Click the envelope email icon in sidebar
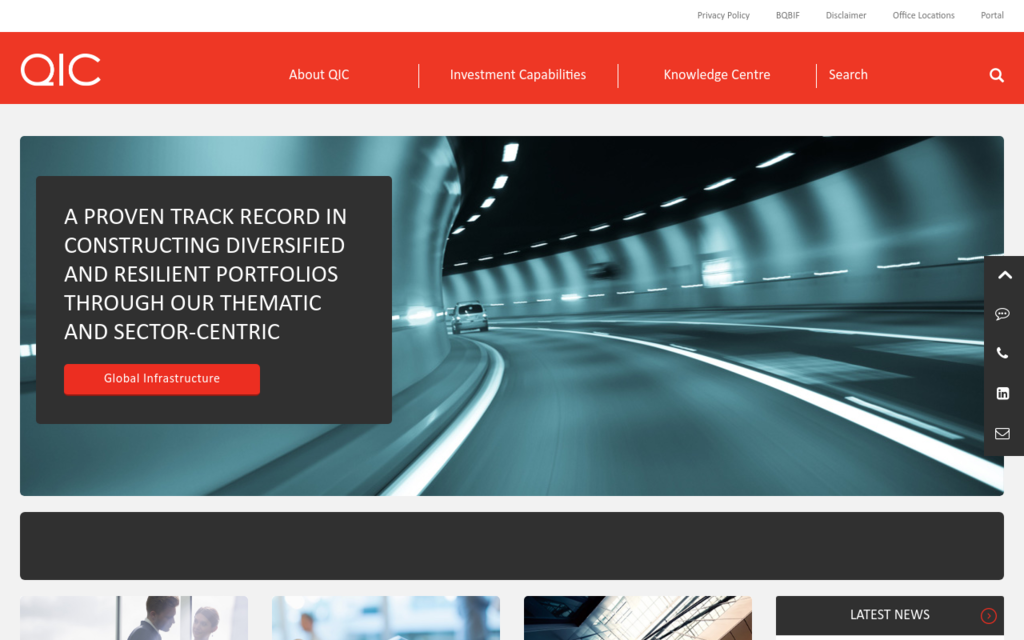This screenshot has width=1024, height=640. point(1003,434)
